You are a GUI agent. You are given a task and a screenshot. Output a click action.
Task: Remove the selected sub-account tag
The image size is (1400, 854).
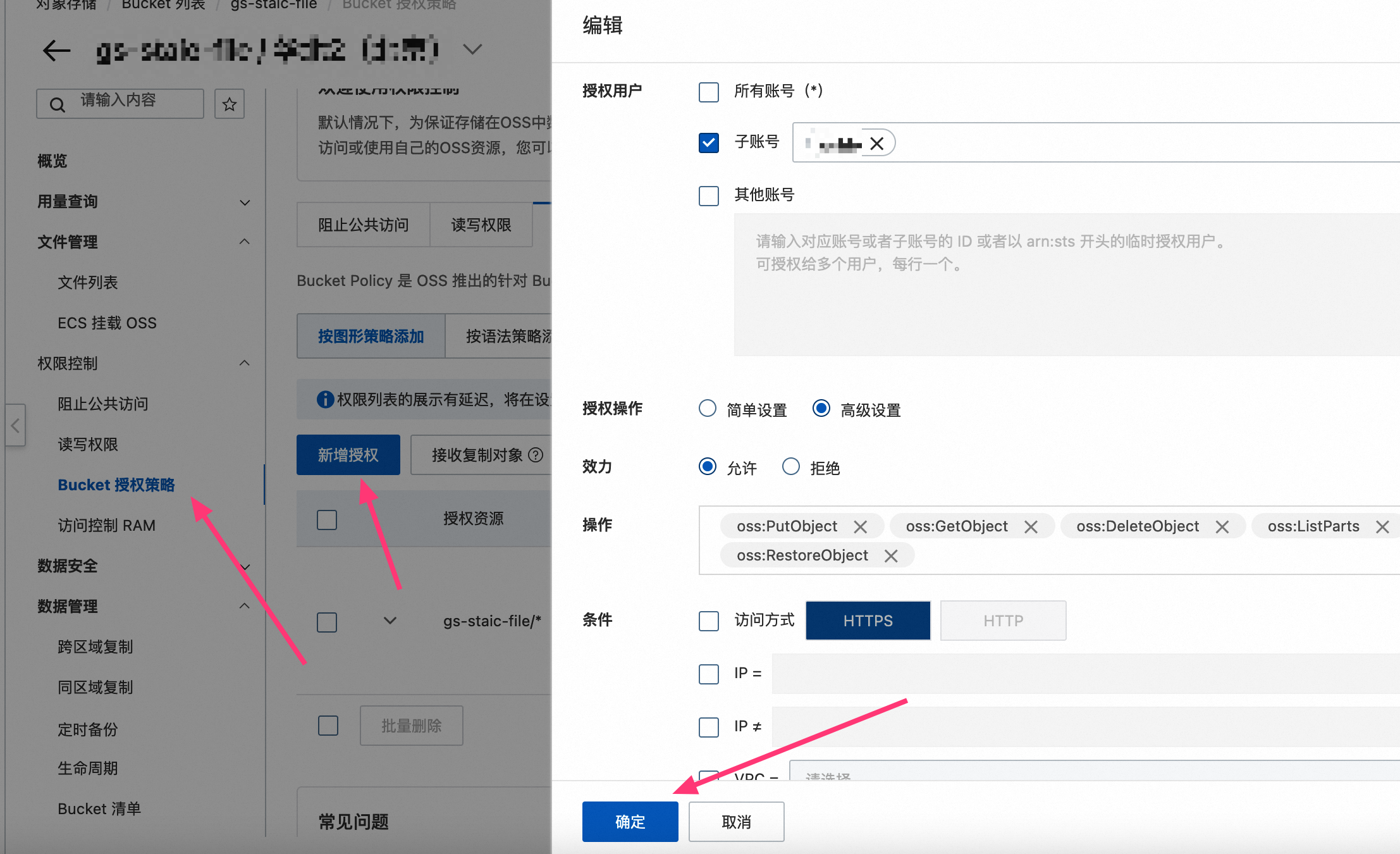coord(876,144)
